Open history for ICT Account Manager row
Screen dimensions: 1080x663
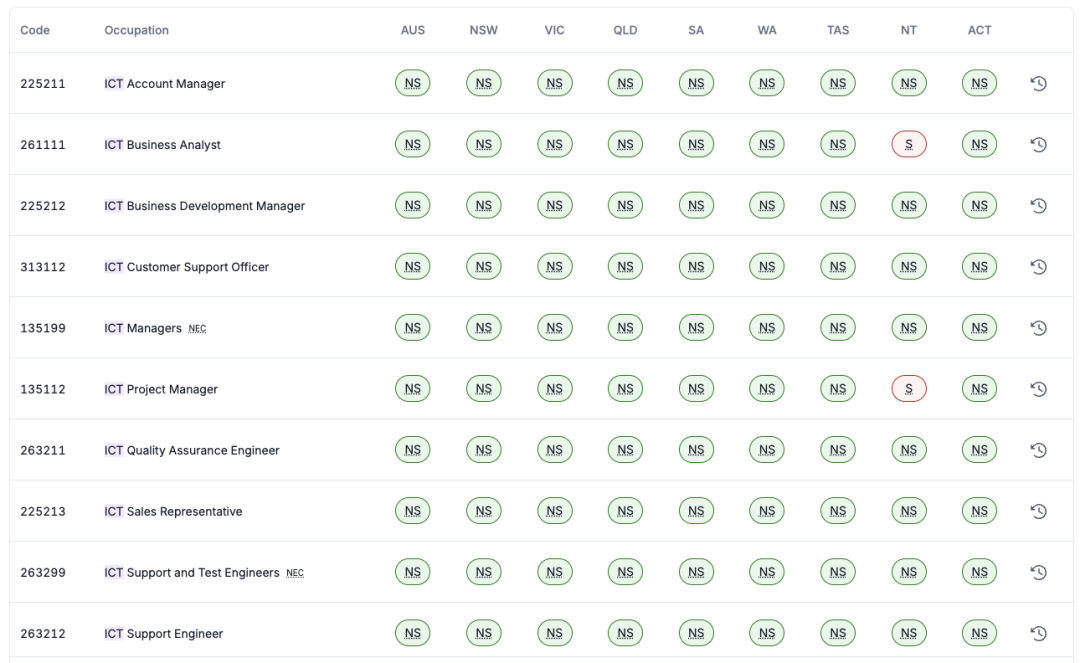1038,84
